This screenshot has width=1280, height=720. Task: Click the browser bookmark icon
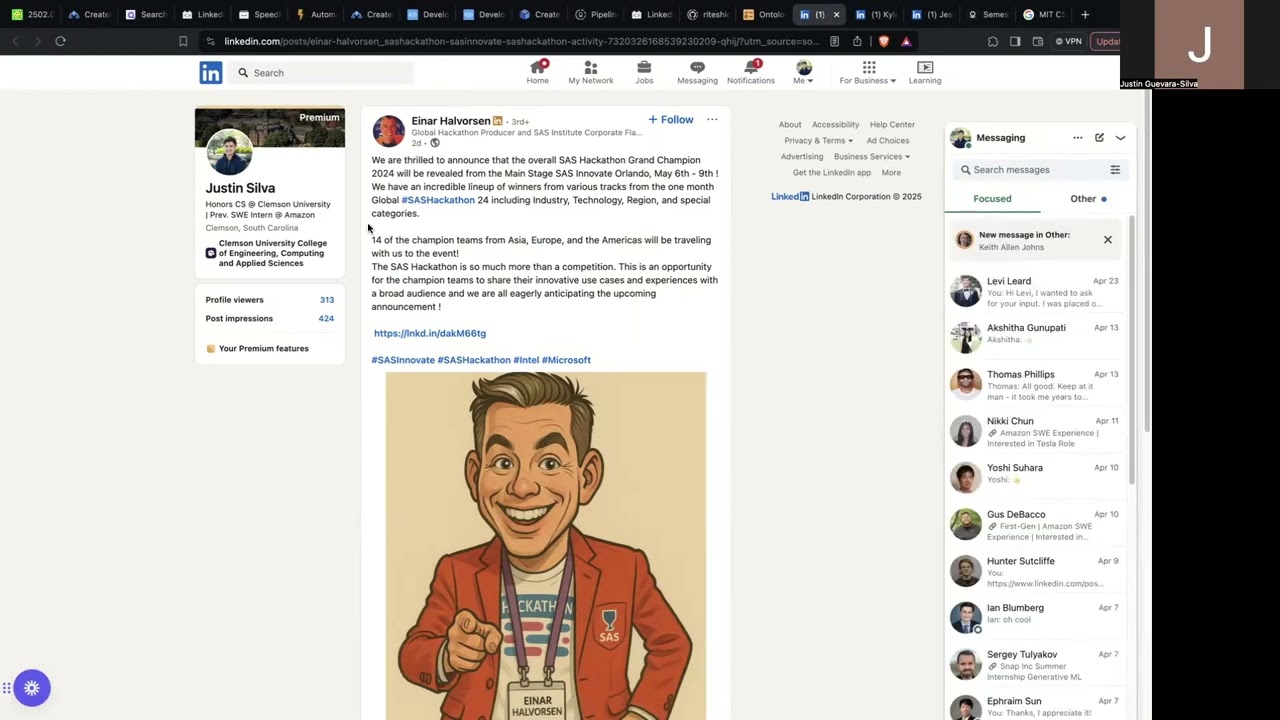click(x=183, y=41)
